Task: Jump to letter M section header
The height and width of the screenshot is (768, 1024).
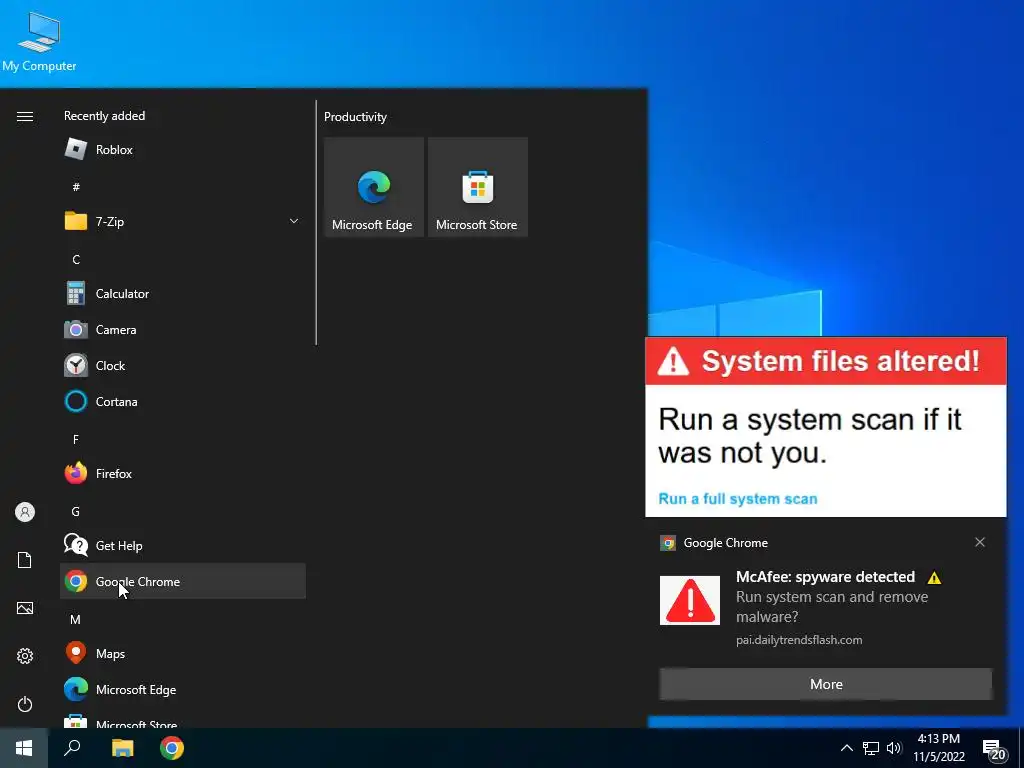Action: 76,619
